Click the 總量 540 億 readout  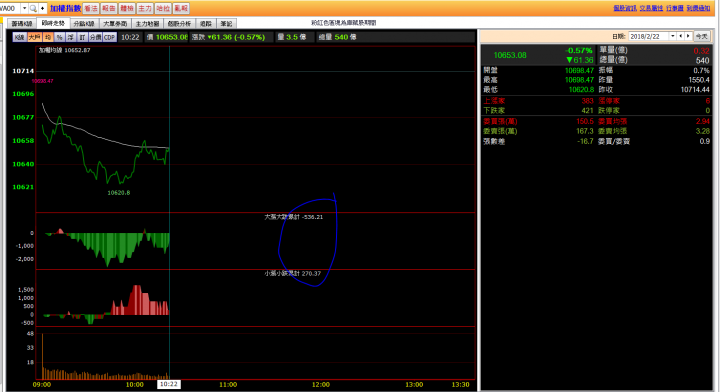coord(338,37)
